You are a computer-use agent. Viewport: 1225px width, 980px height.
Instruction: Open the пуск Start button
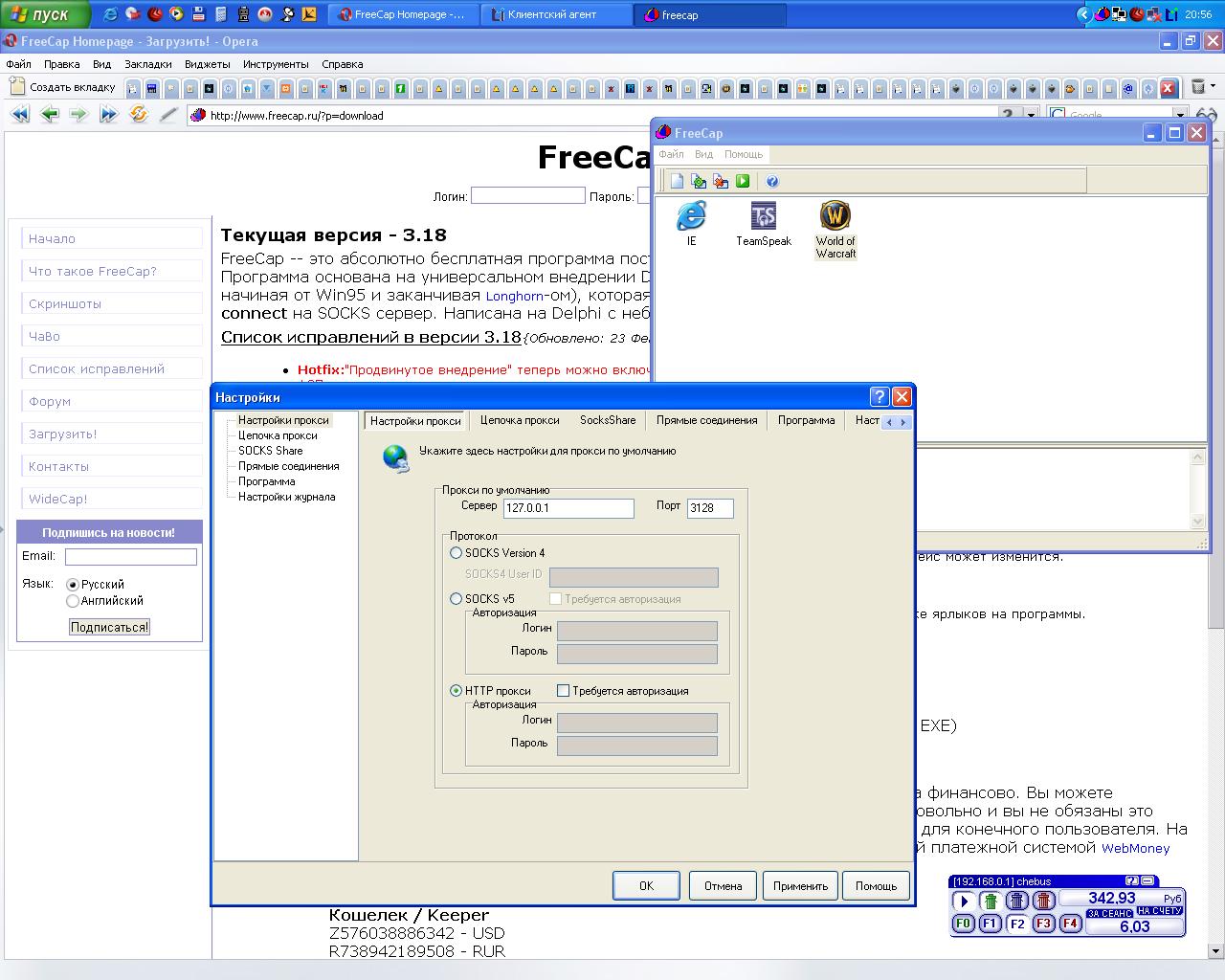click(x=45, y=14)
